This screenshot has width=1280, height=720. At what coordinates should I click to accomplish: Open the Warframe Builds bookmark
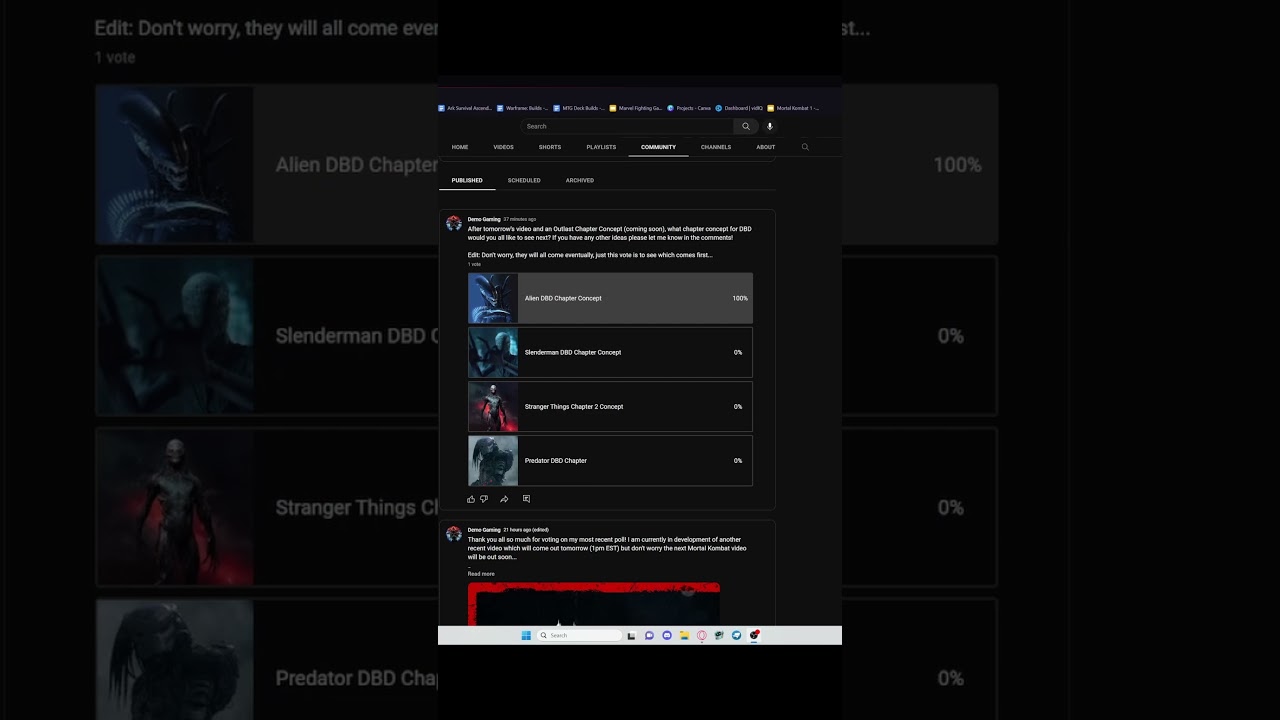pyautogui.click(x=522, y=108)
